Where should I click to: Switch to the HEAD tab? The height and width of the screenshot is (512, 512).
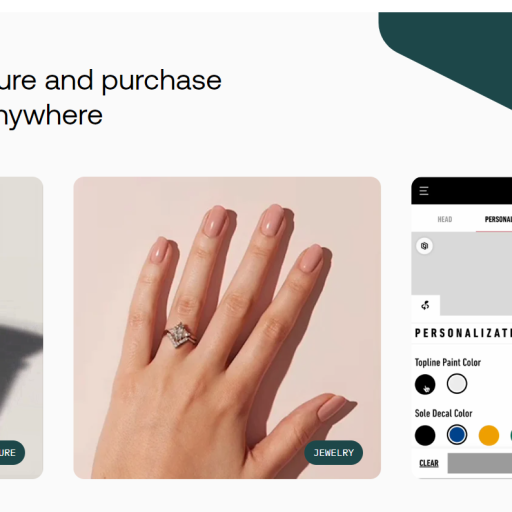(x=445, y=219)
